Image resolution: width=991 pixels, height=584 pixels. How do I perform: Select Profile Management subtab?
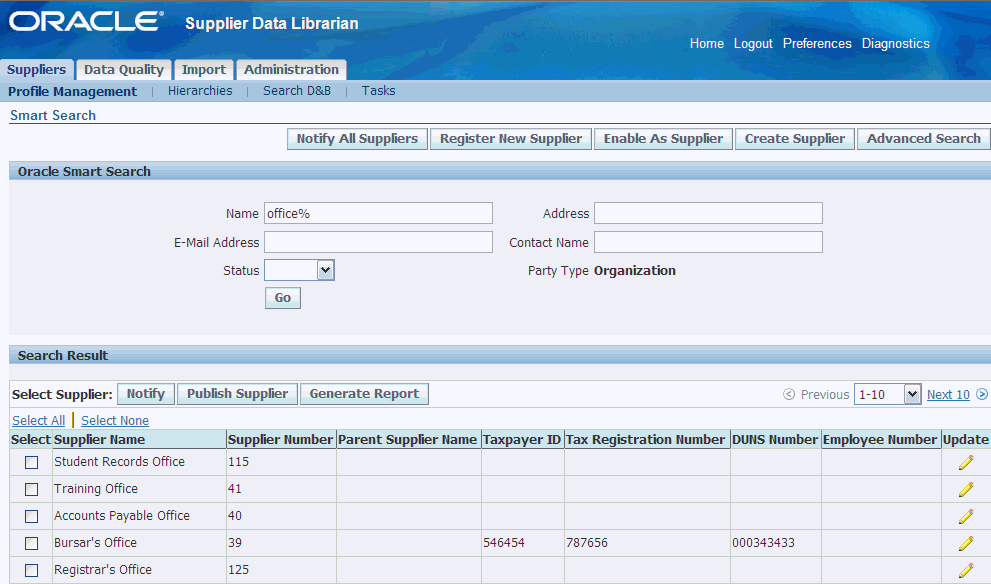coord(72,92)
